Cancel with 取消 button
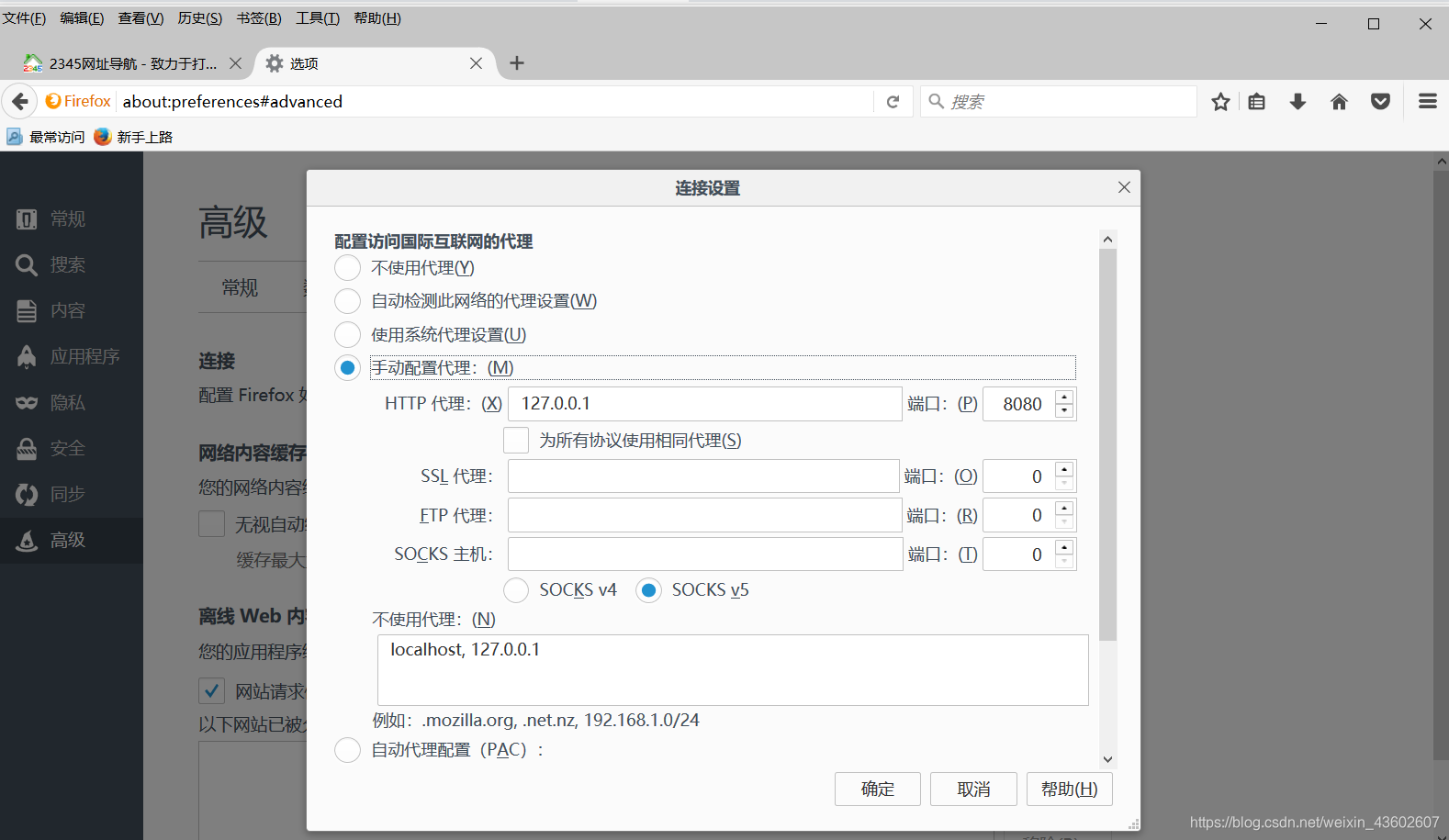 pyautogui.click(x=973, y=789)
